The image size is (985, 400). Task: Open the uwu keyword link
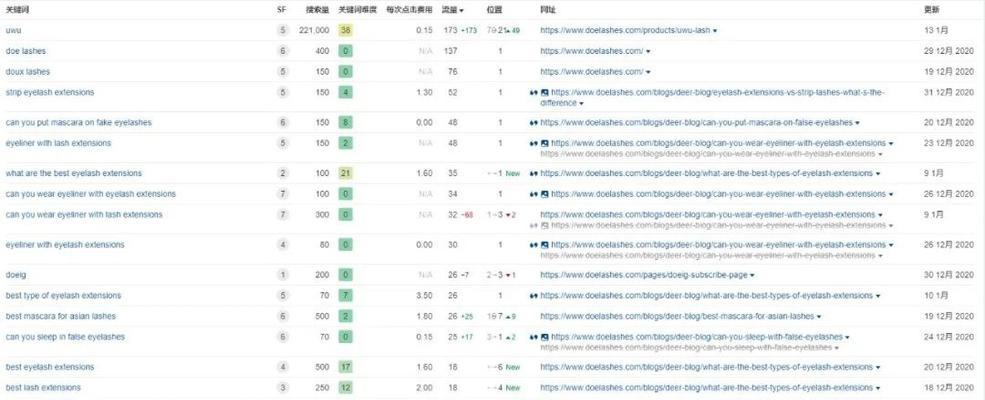tap(14, 30)
